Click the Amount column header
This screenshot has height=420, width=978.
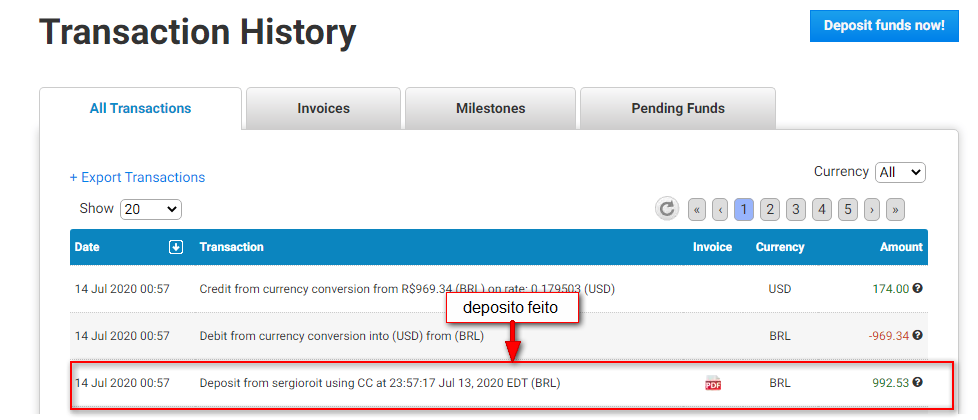901,247
